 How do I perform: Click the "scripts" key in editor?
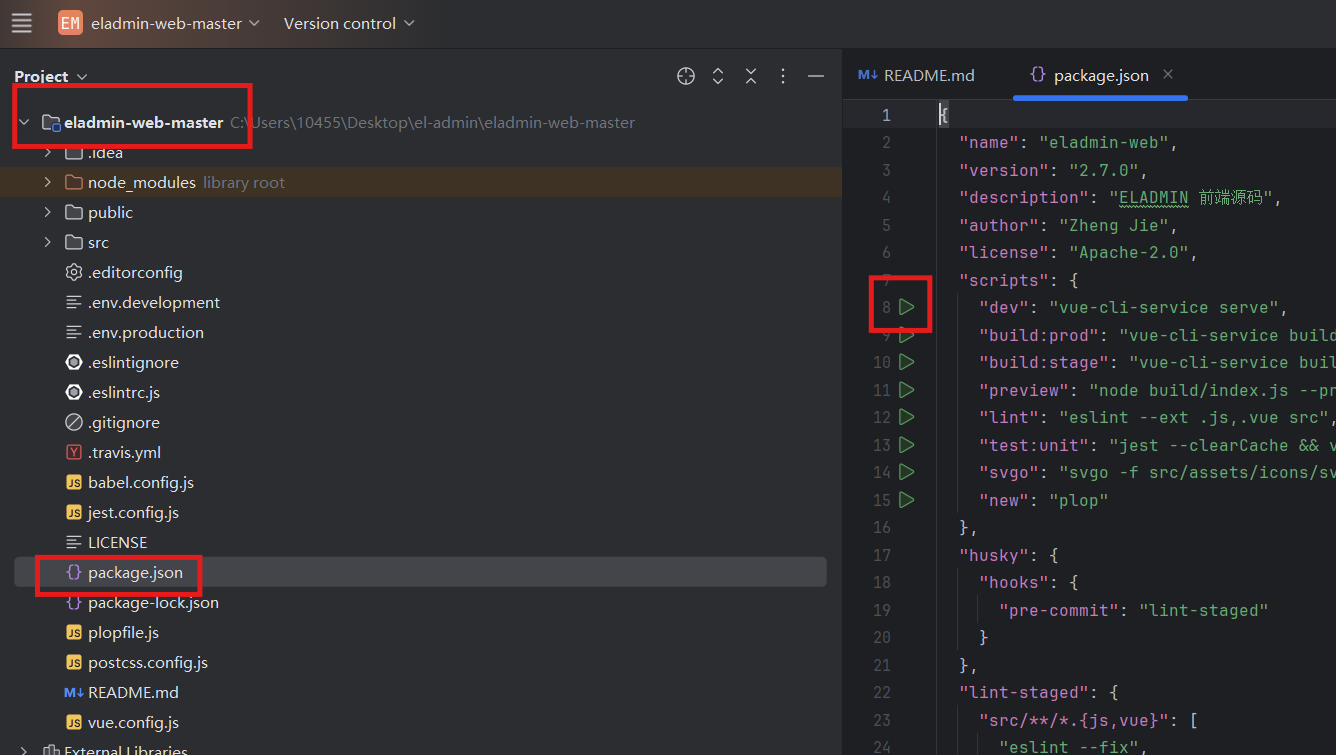click(x=1004, y=280)
